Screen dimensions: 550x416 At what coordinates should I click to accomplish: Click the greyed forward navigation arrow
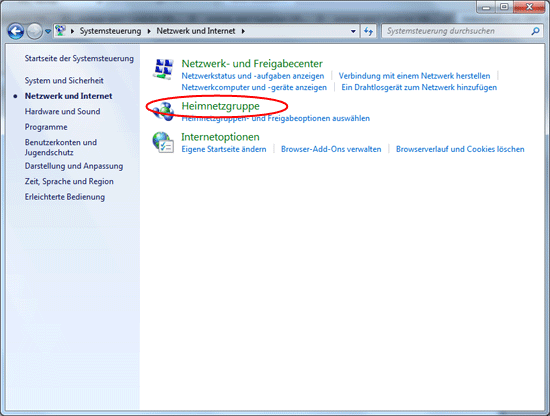point(34,31)
